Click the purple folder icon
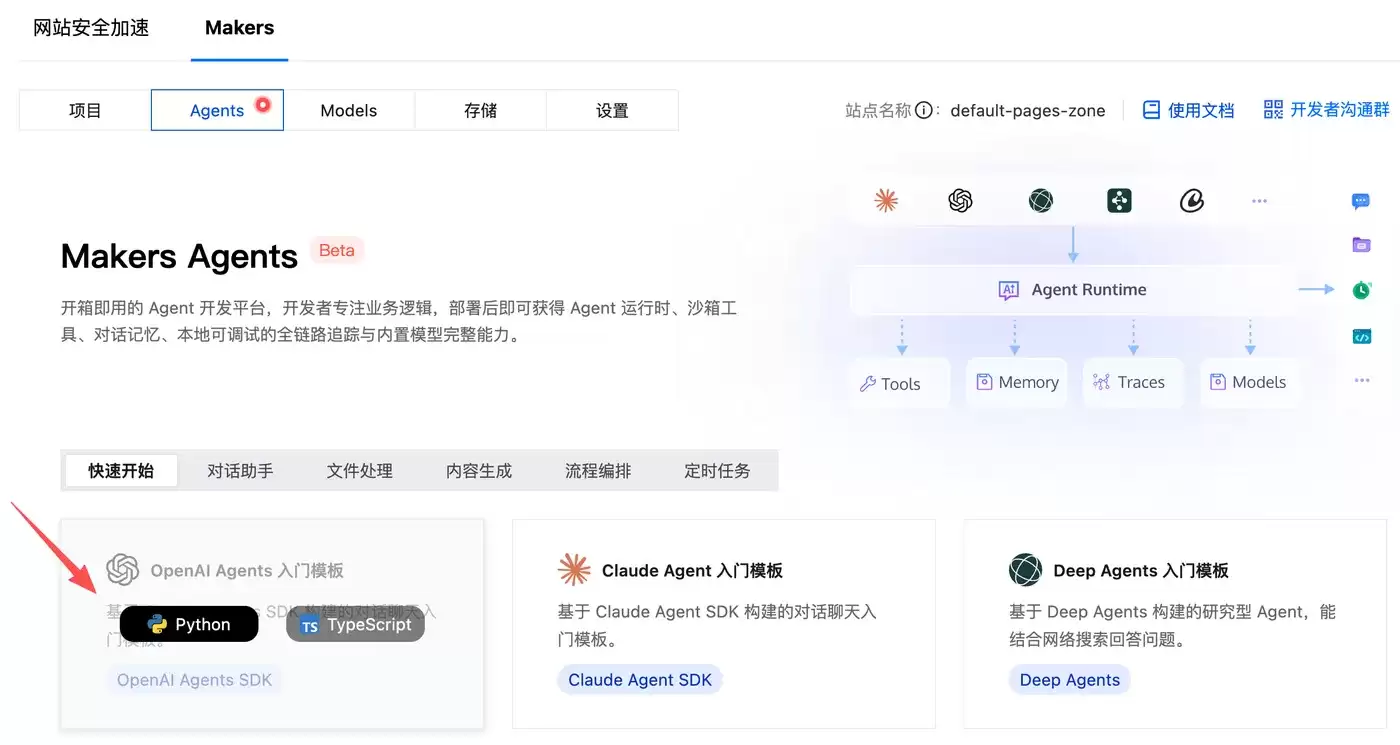The height and width of the screenshot is (745, 1400). [1361, 245]
